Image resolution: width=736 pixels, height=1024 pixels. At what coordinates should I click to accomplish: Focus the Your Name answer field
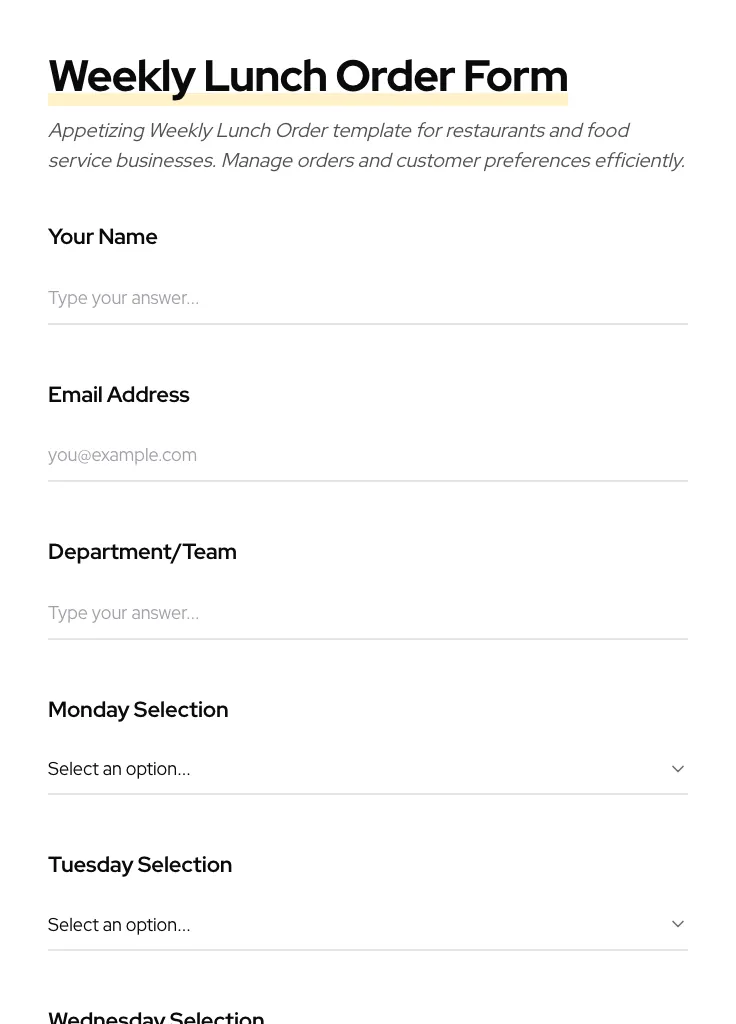click(x=367, y=298)
